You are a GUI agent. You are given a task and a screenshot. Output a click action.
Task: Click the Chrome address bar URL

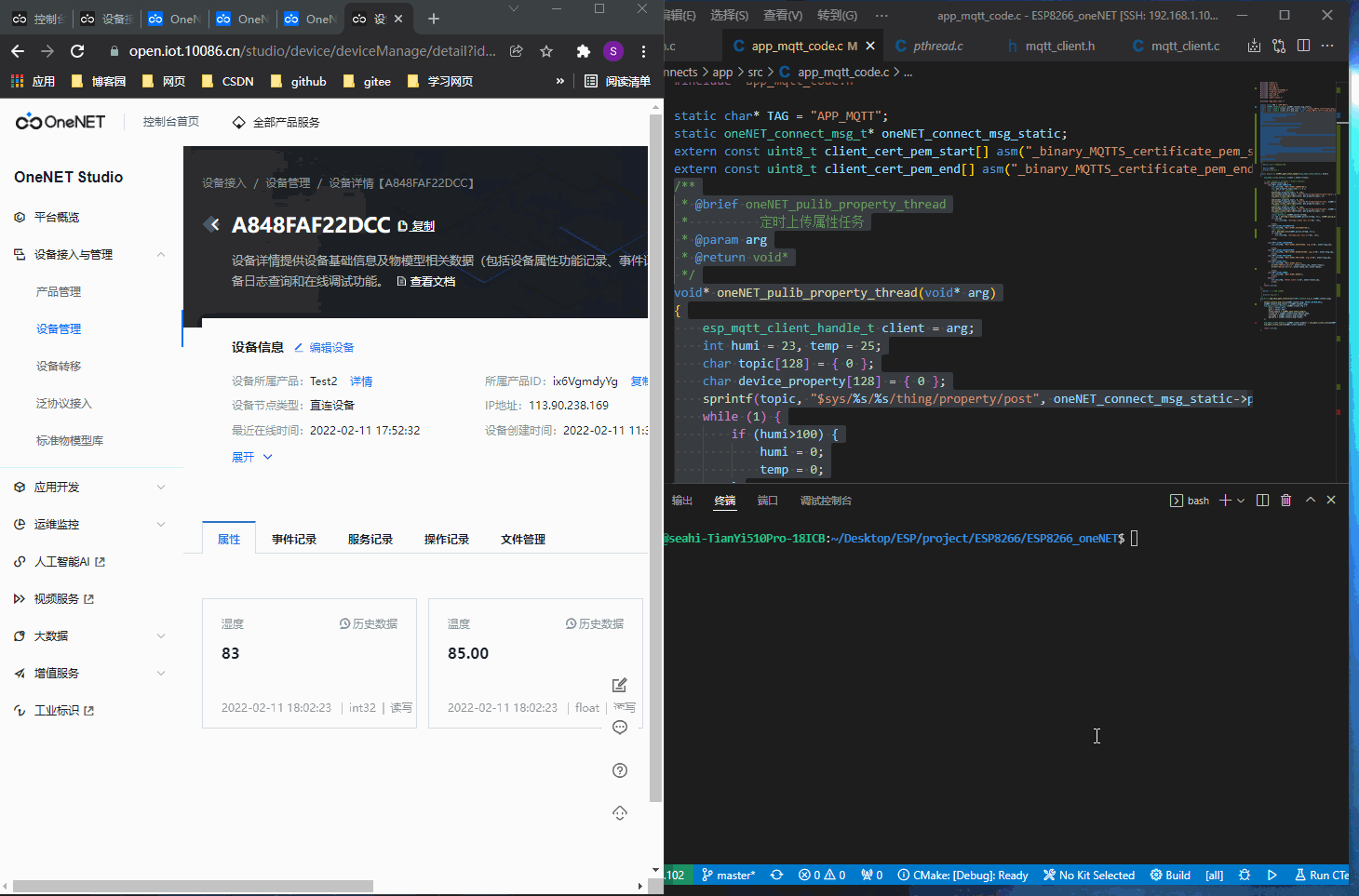(312, 51)
